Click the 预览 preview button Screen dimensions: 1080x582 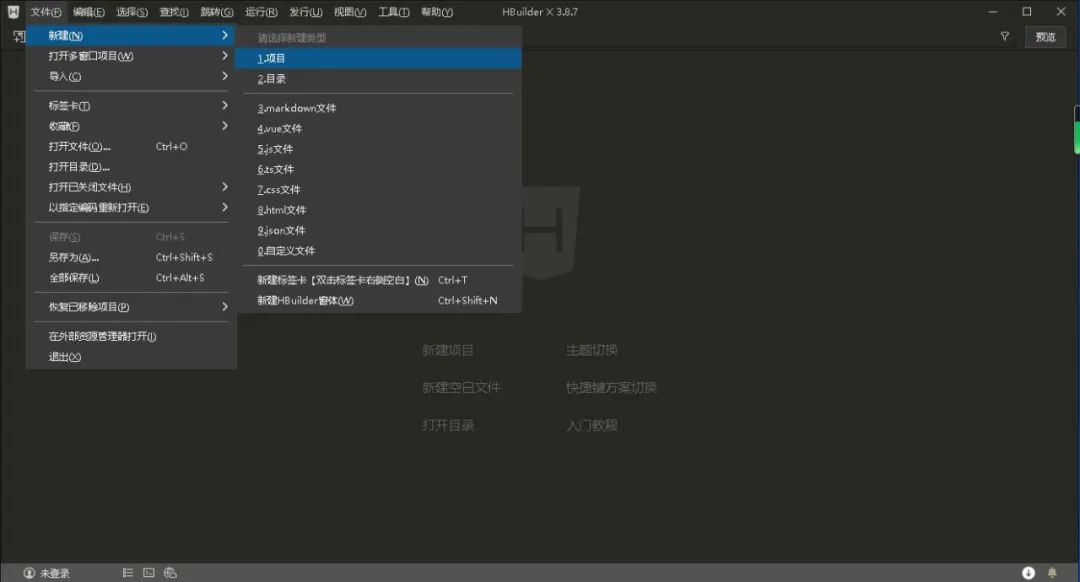[1045, 37]
